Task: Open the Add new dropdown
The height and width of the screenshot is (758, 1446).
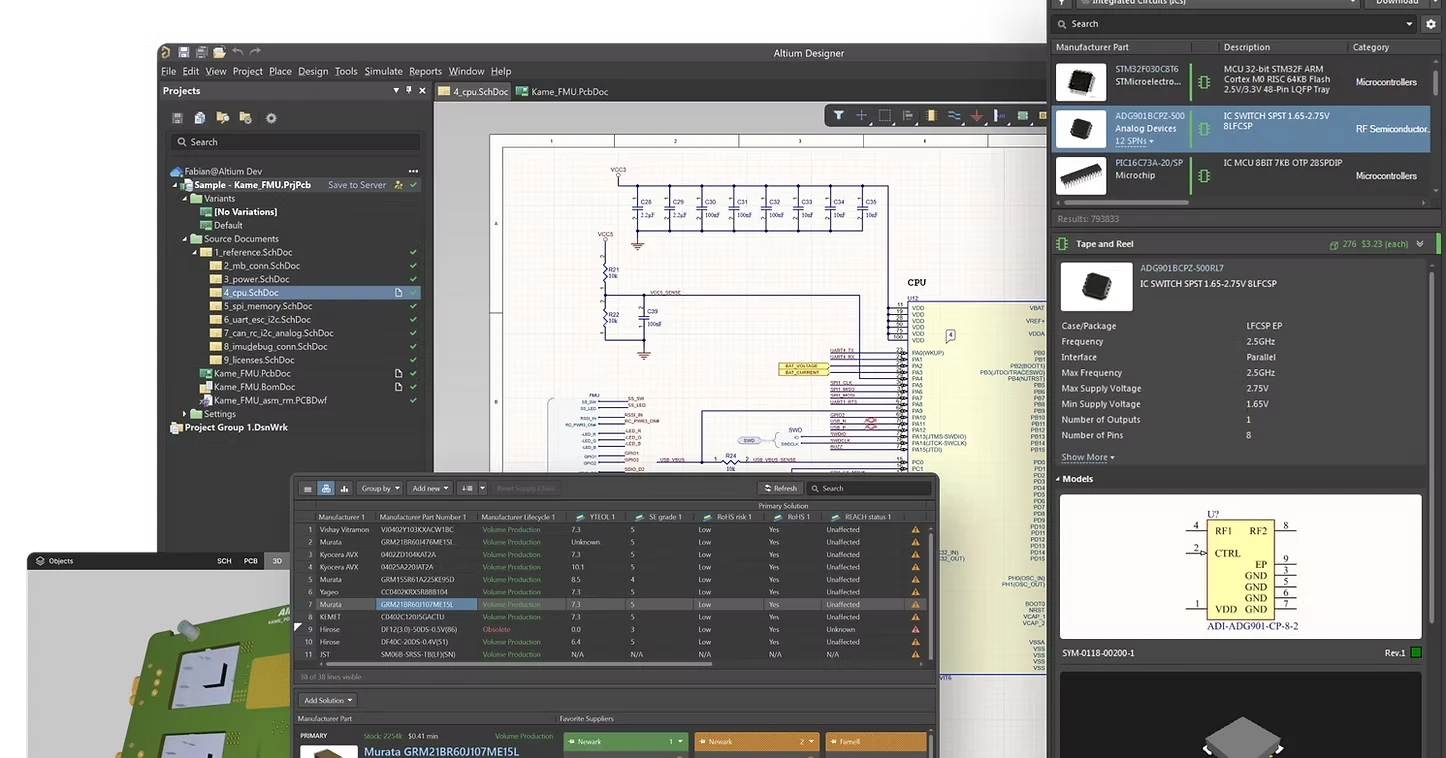Action: coord(430,488)
